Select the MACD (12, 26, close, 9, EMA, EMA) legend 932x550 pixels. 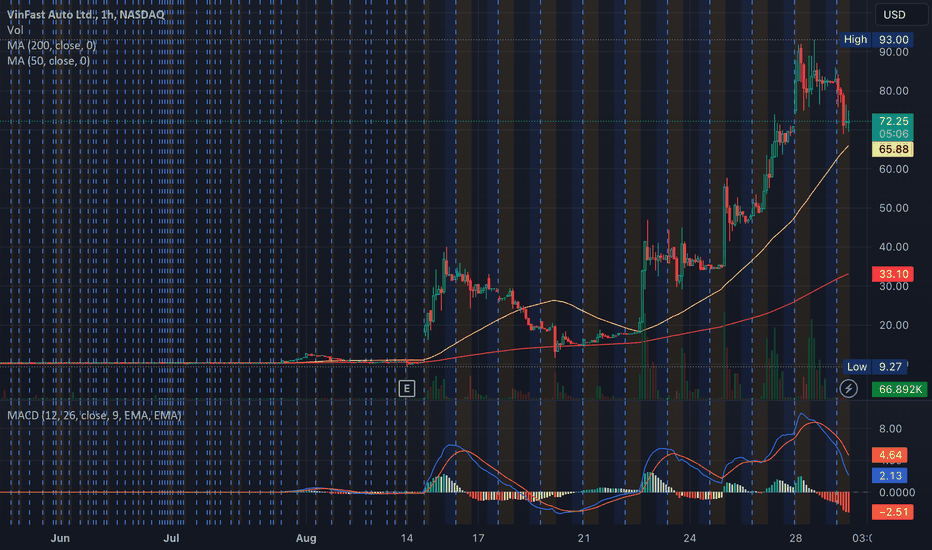point(94,415)
